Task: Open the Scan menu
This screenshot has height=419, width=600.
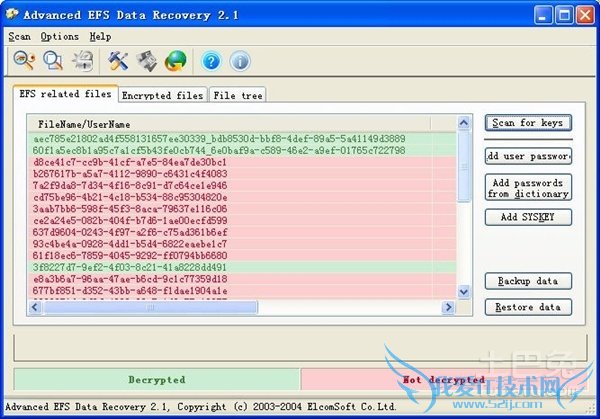Action: (19, 36)
